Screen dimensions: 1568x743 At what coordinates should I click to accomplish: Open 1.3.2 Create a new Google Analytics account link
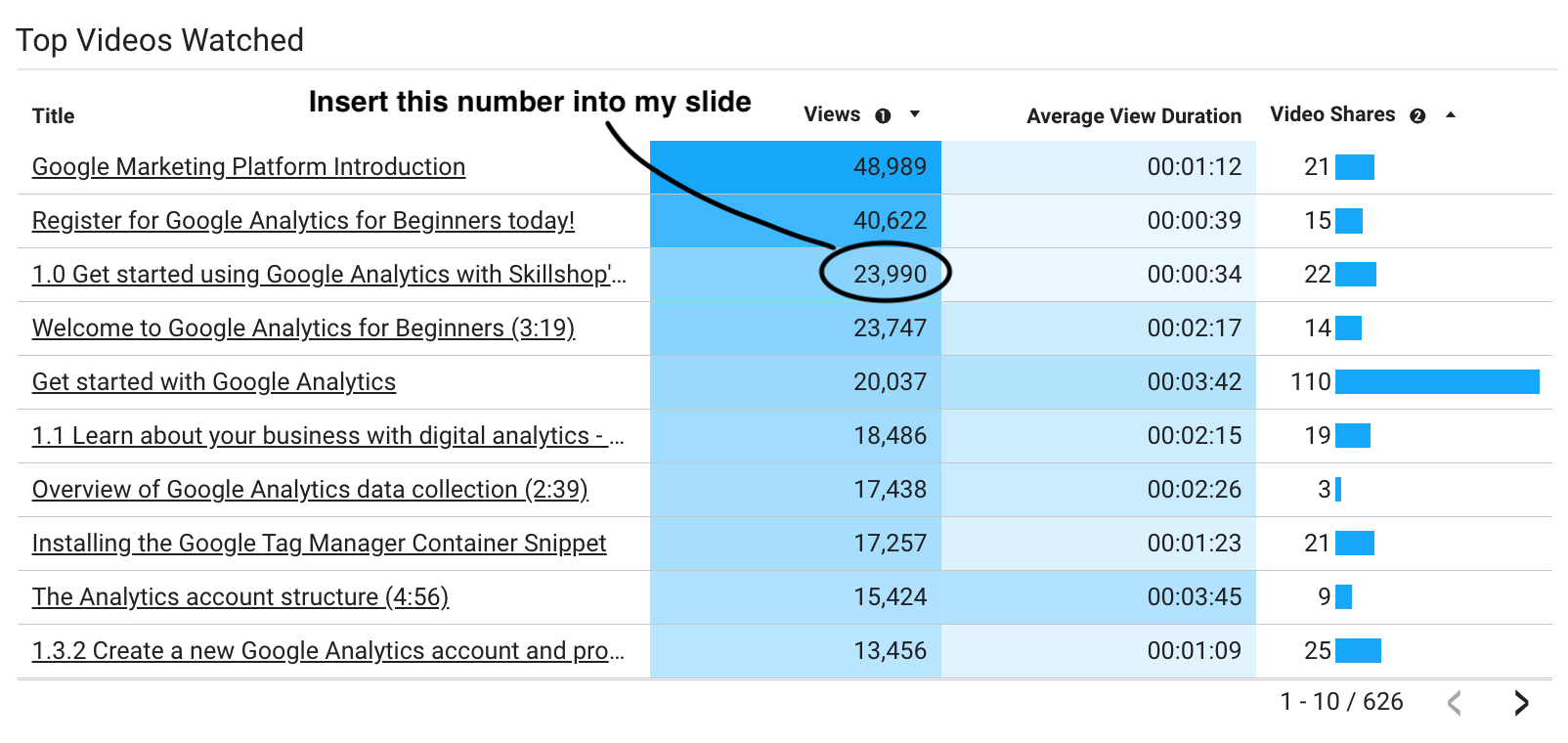pos(328,651)
